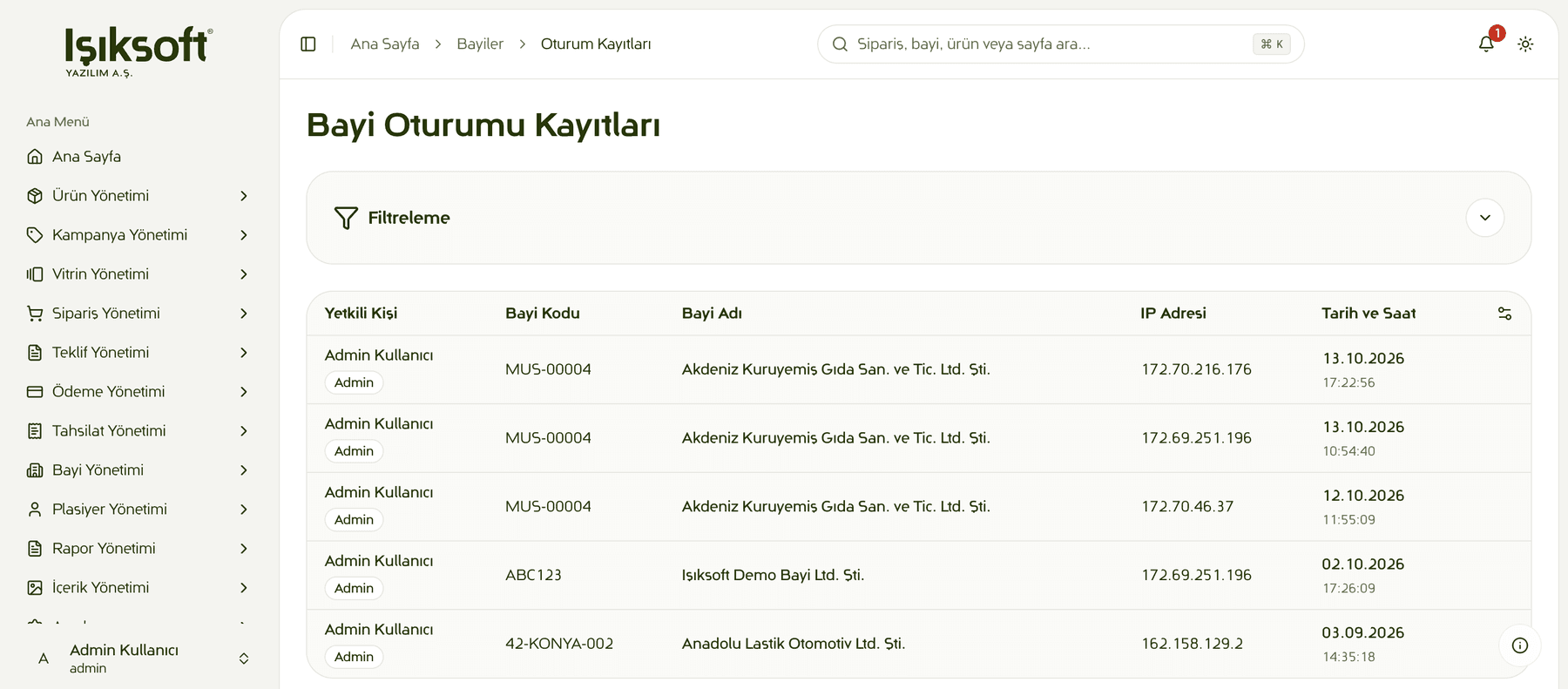Click bayi code 42-KONYA-002
The height and width of the screenshot is (689, 1568).
(559, 644)
